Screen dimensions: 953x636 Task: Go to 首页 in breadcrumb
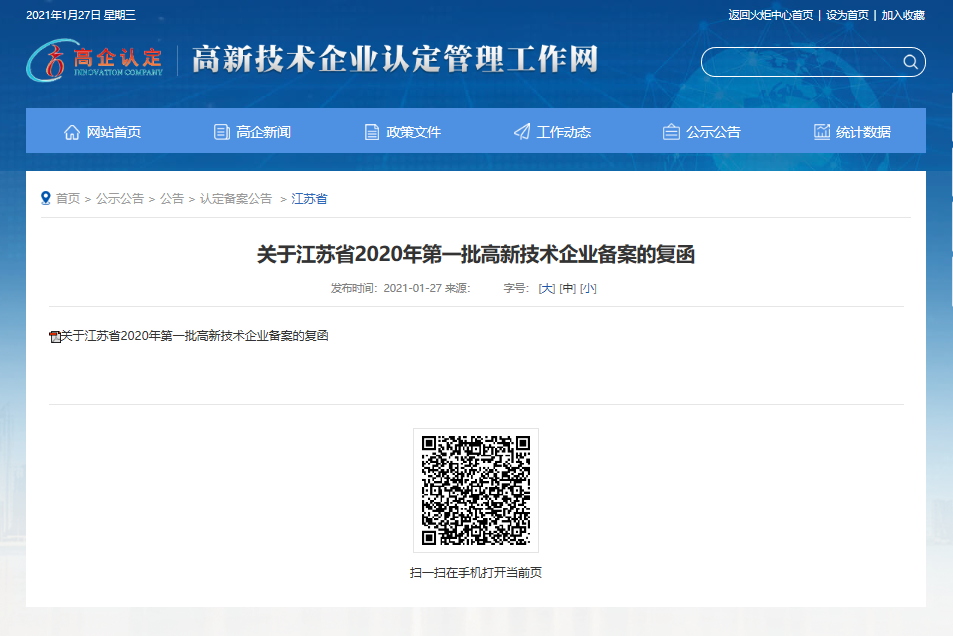click(68, 199)
